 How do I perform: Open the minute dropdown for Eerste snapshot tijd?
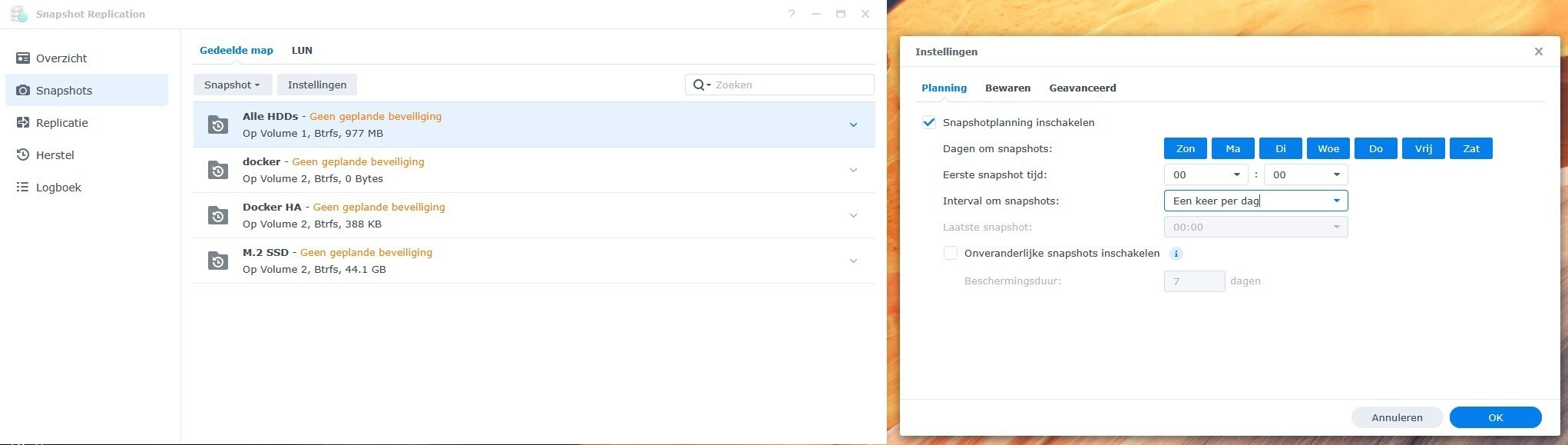(1305, 174)
